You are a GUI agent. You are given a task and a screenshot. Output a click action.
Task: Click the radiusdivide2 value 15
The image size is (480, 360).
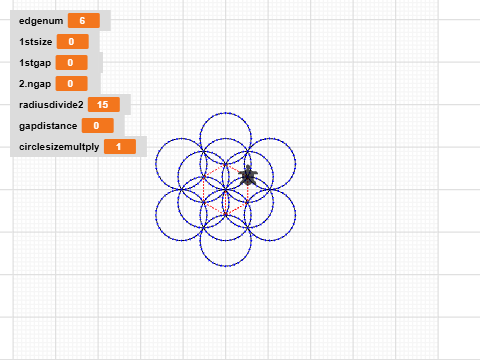(x=104, y=105)
